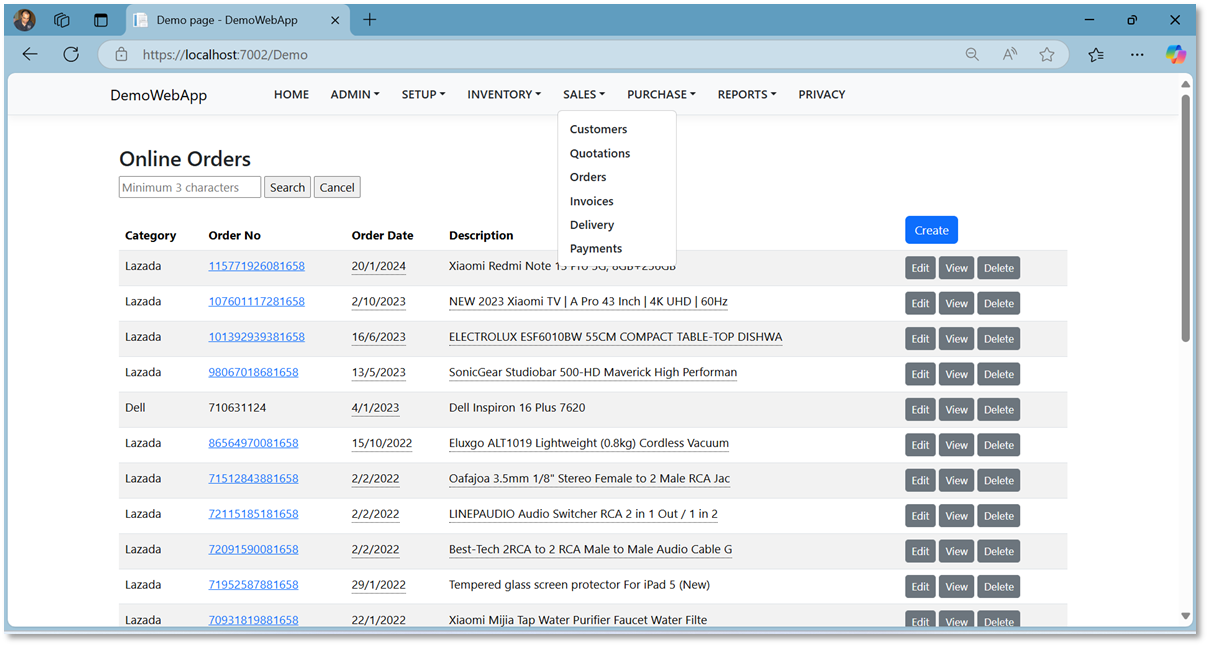Click the search box with Minimum 3 characters
The image size is (1209, 647).
click(190, 187)
